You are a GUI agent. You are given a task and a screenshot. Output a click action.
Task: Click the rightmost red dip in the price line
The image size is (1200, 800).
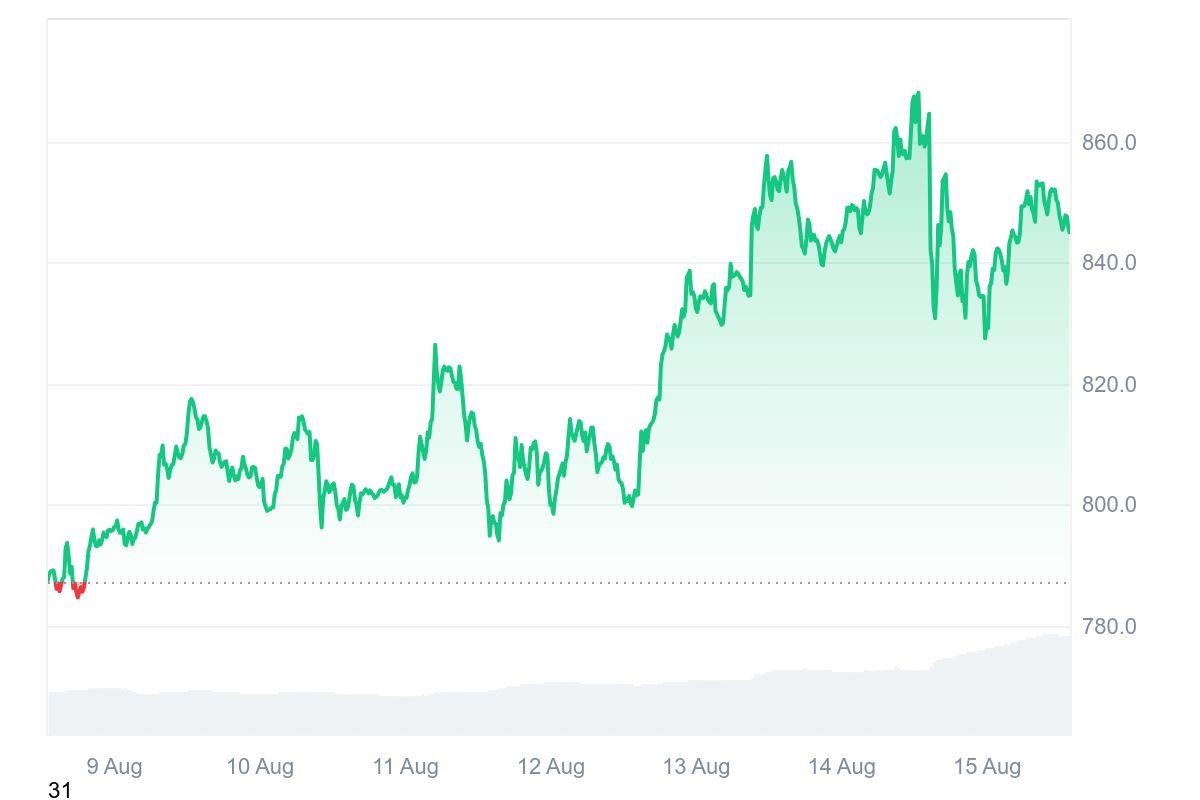coord(79,594)
